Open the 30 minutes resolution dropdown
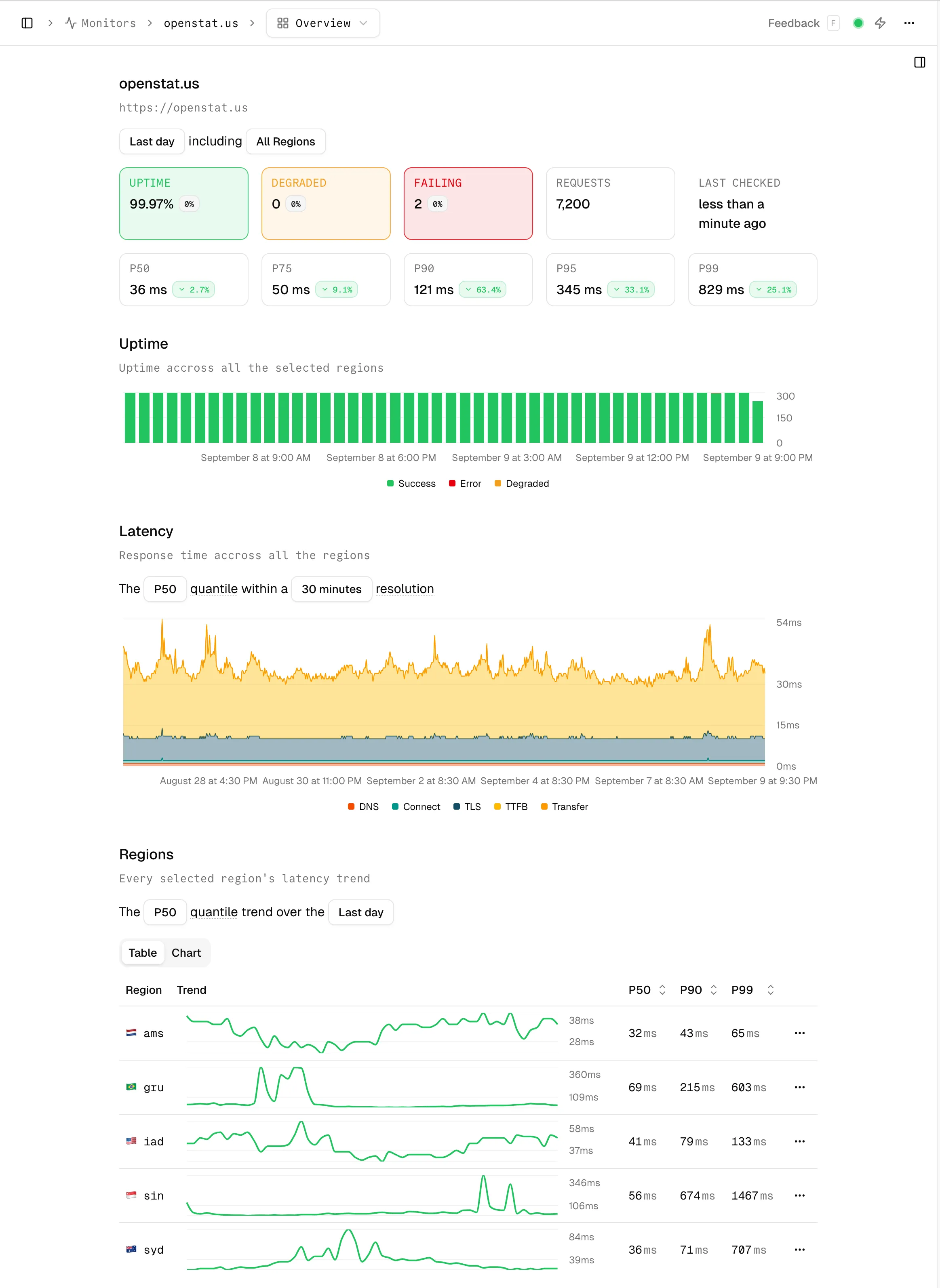The height and width of the screenshot is (1288, 940). tap(331, 589)
